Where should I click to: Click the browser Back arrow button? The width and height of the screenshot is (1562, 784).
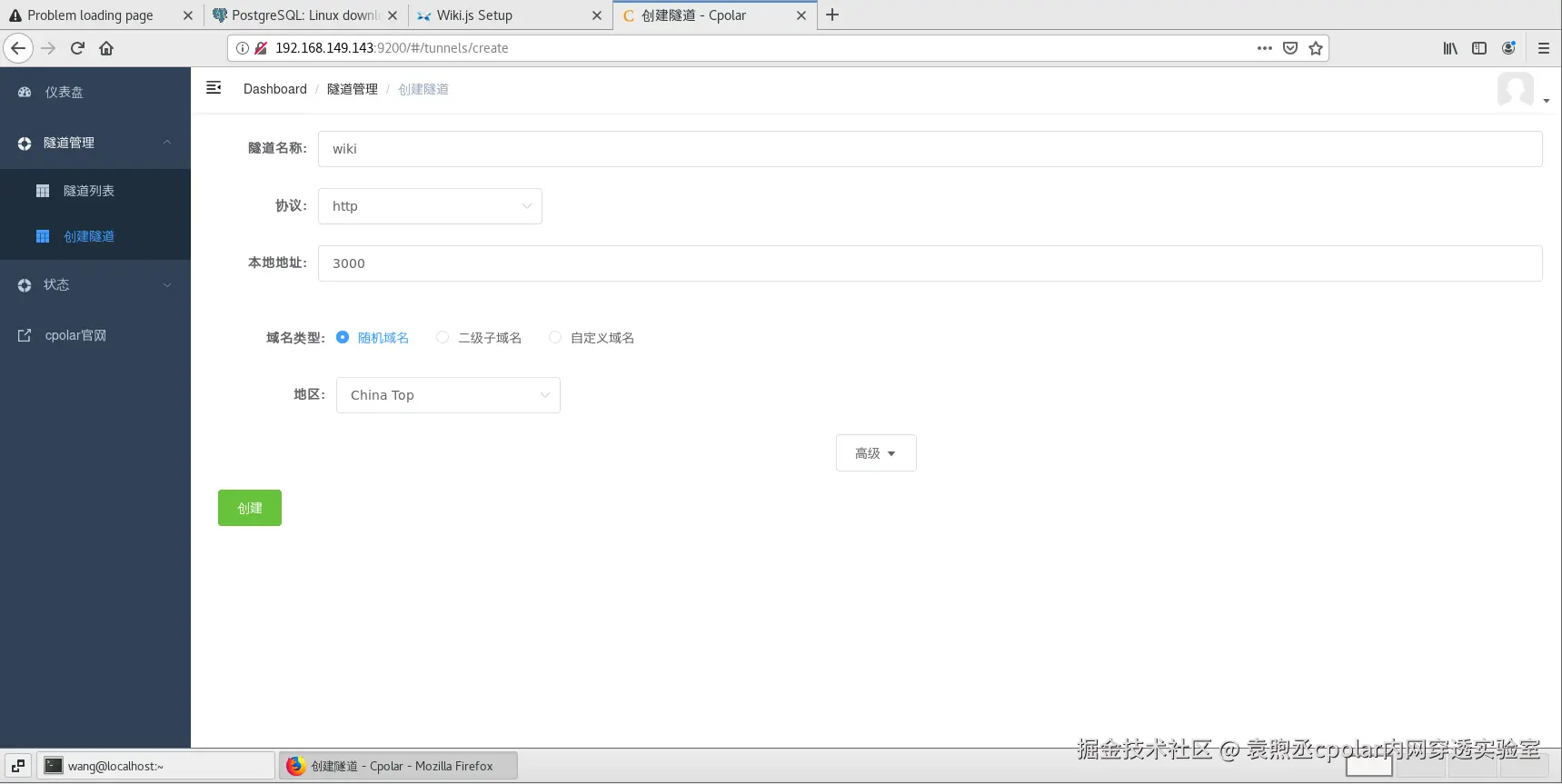coord(18,48)
